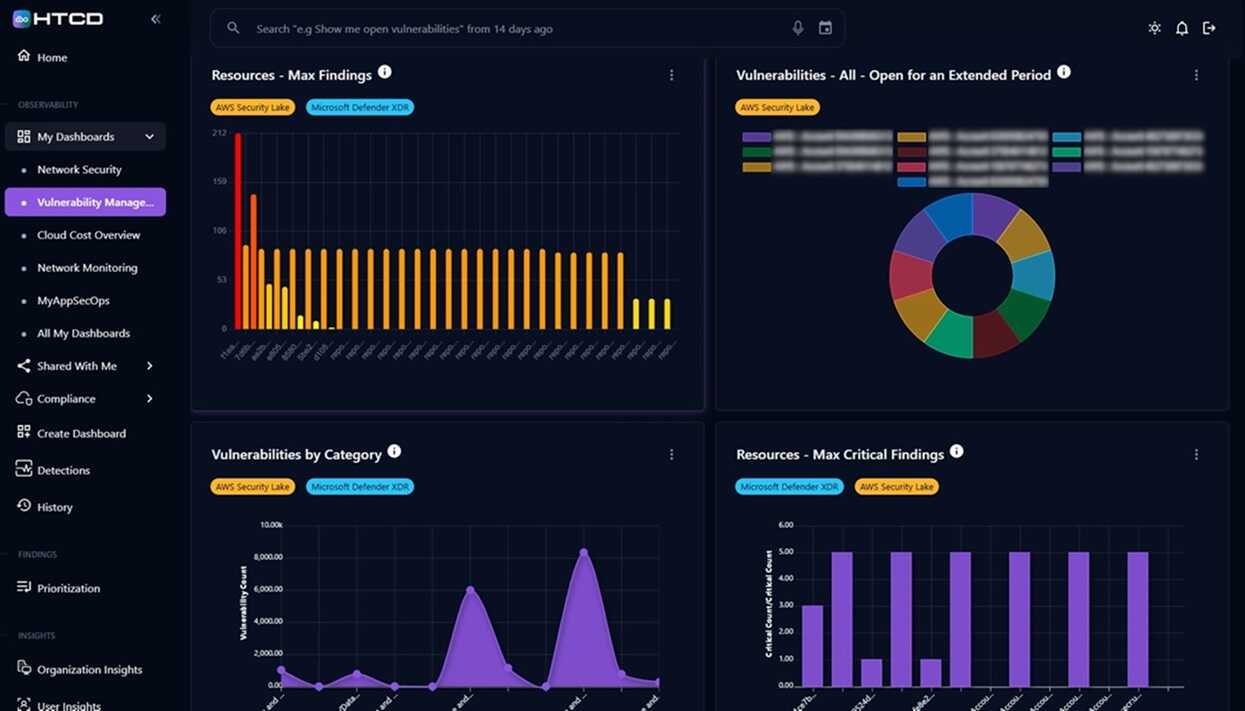Expand the Compliance section
Screen dimensions: 1245x711
click(x=150, y=399)
